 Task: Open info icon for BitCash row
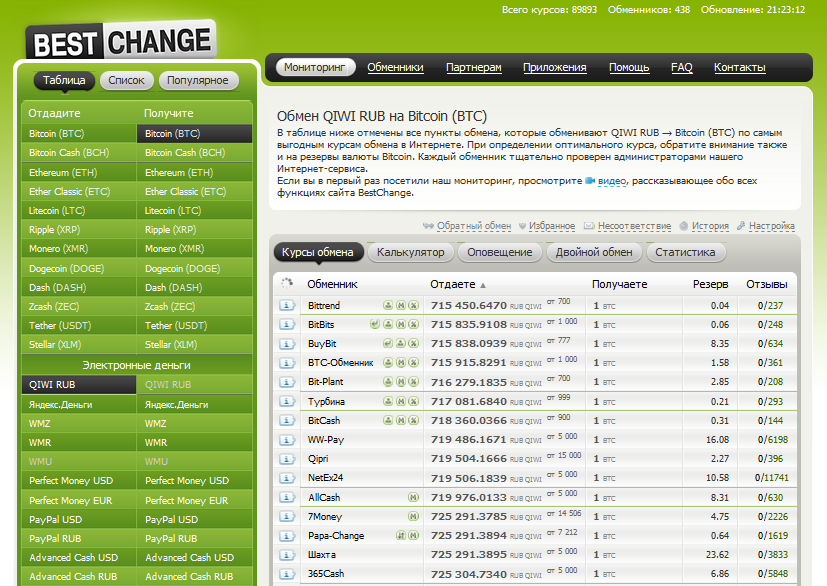[287, 420]
